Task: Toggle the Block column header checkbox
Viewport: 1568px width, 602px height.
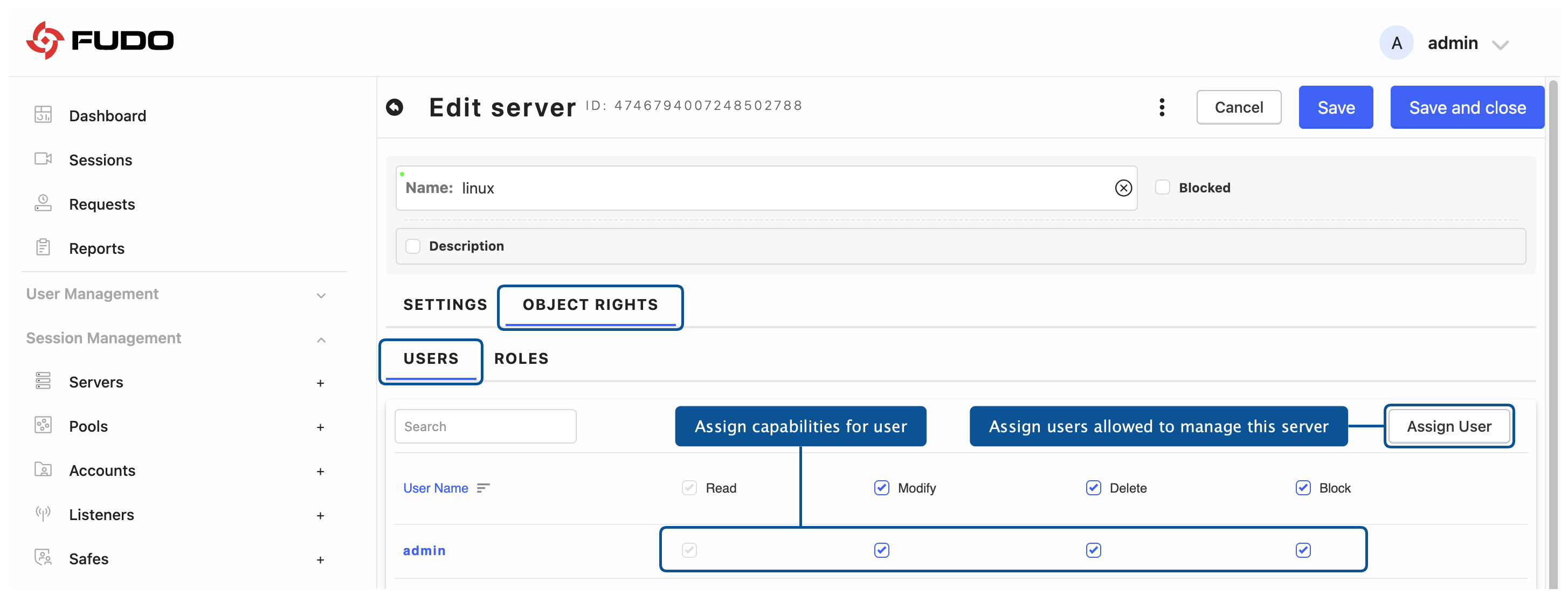Action: point(1303,488)
